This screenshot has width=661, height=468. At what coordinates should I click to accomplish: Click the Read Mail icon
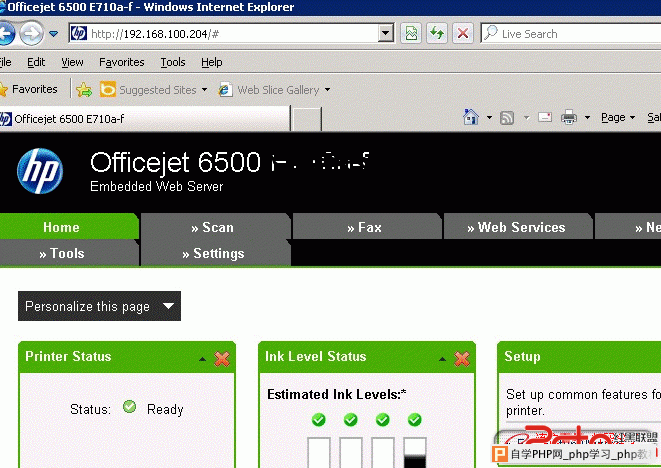coord(545,117)
